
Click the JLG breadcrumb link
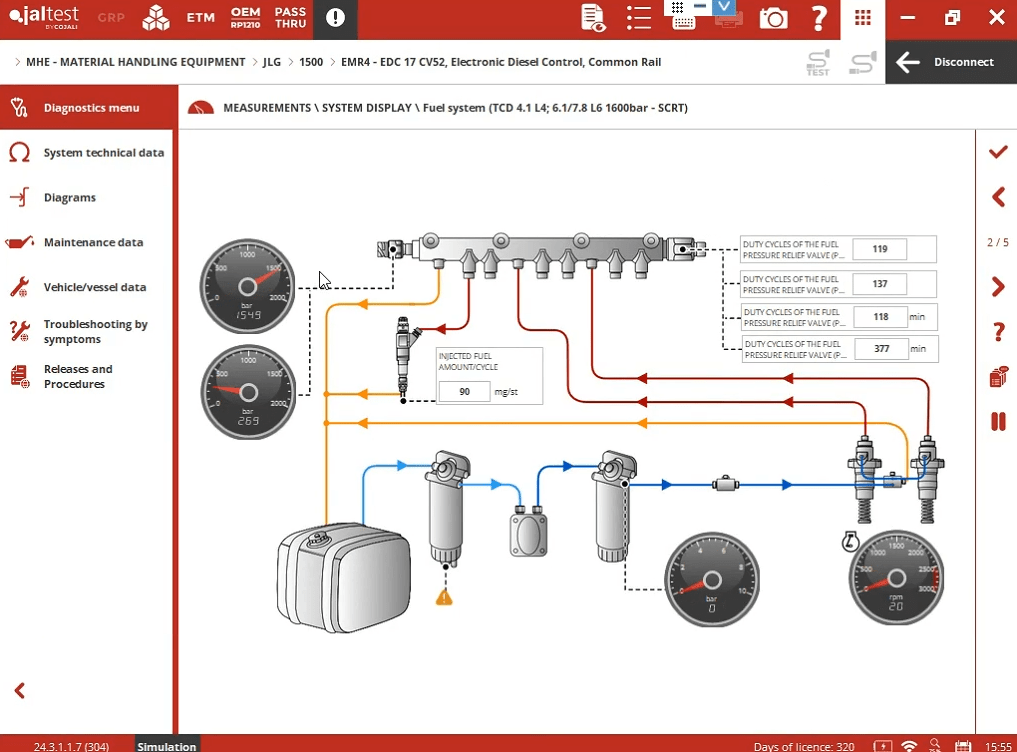tap(271, 62)
